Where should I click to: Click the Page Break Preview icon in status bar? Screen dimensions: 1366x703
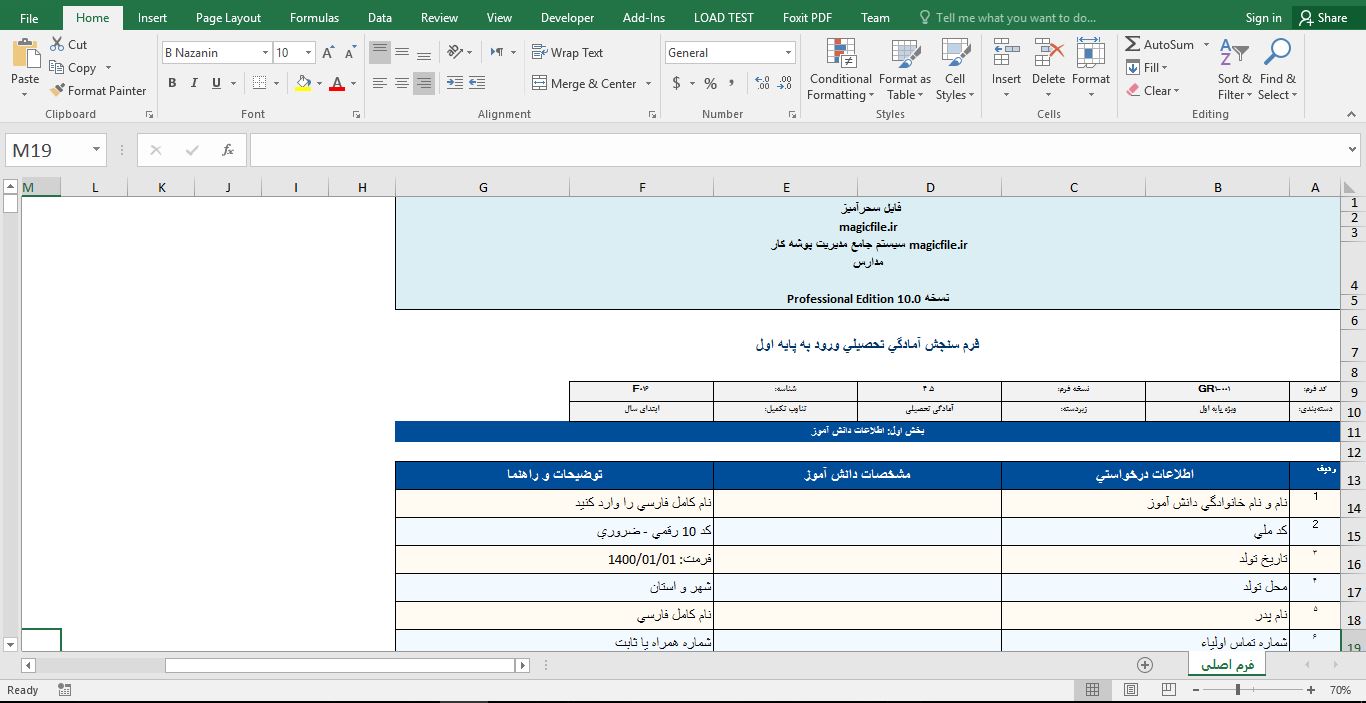point(1166,689)
